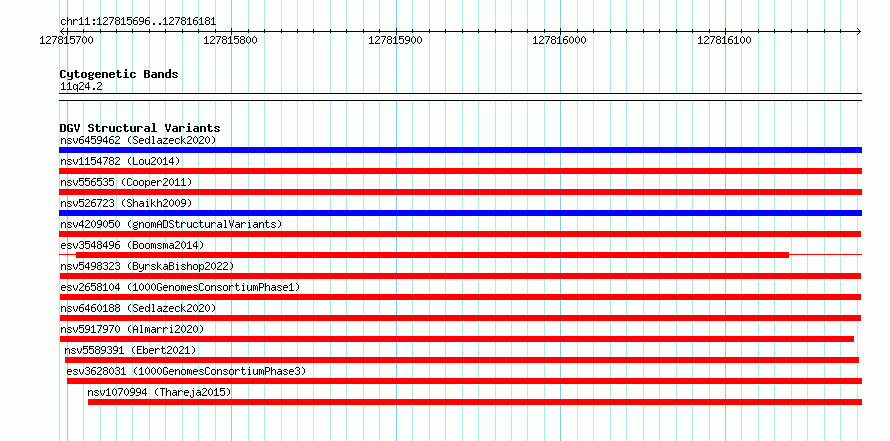Click ruler position 127815700
The image size is (890, 441).
(67, 40)
